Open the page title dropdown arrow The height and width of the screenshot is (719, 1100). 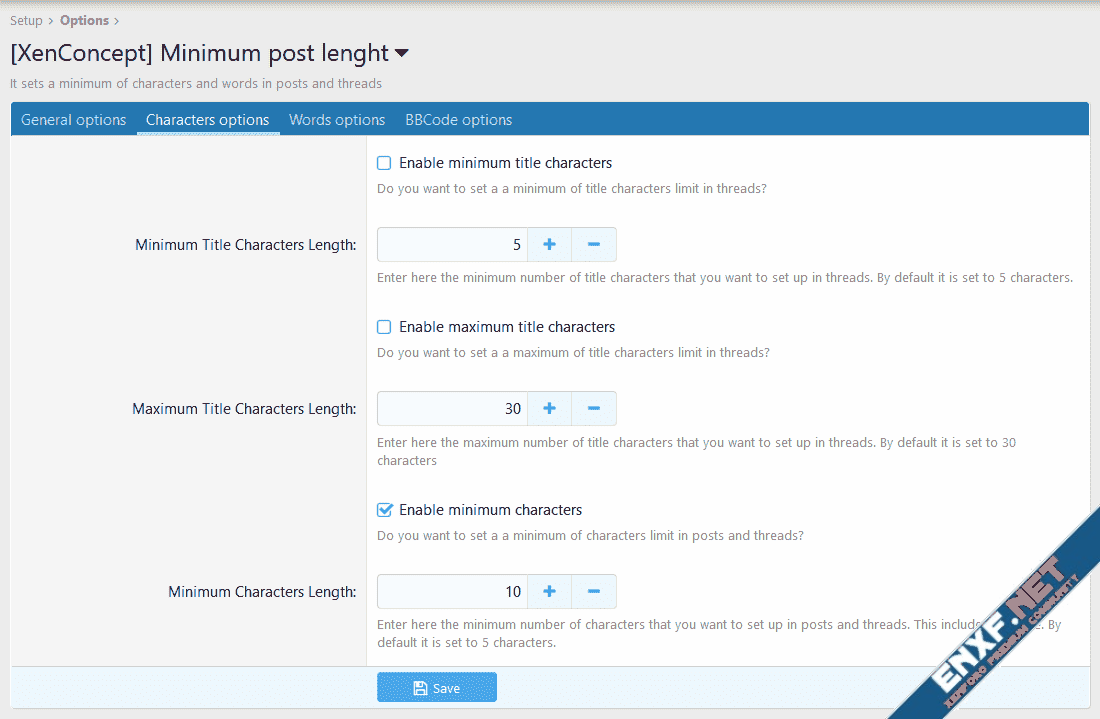(402, 53)
